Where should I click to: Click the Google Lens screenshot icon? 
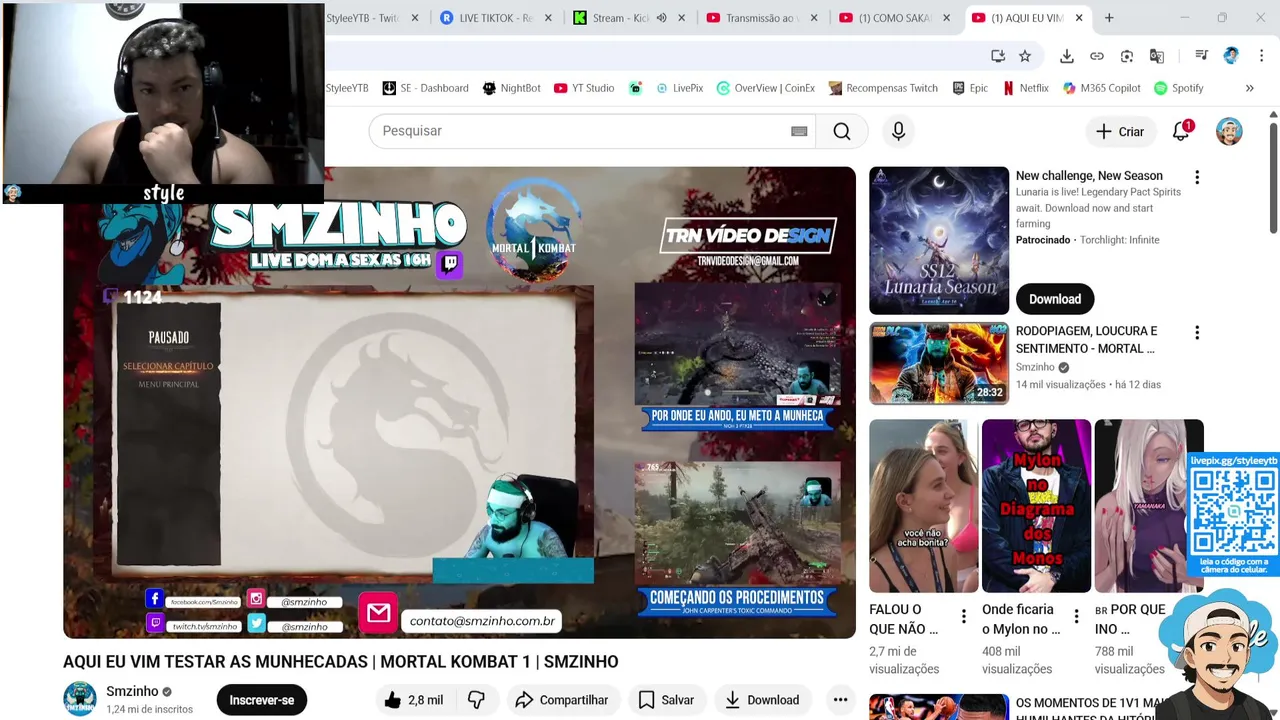click(x=1127, y=56)
